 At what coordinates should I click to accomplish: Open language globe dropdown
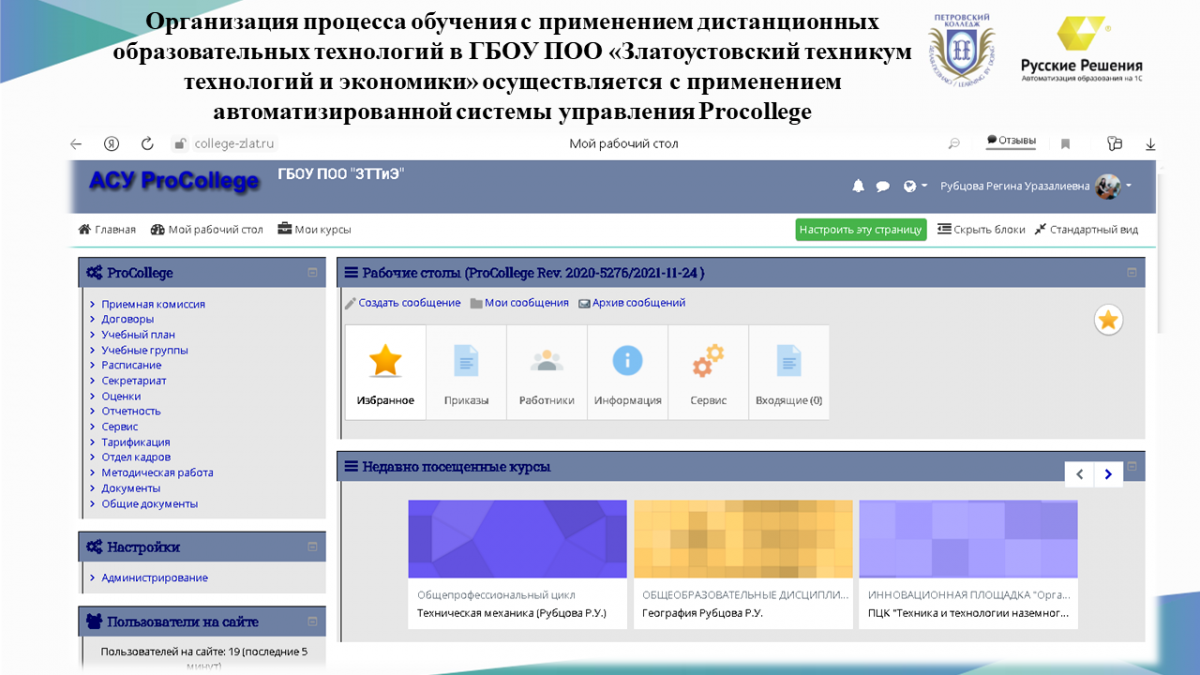[914, 186]
